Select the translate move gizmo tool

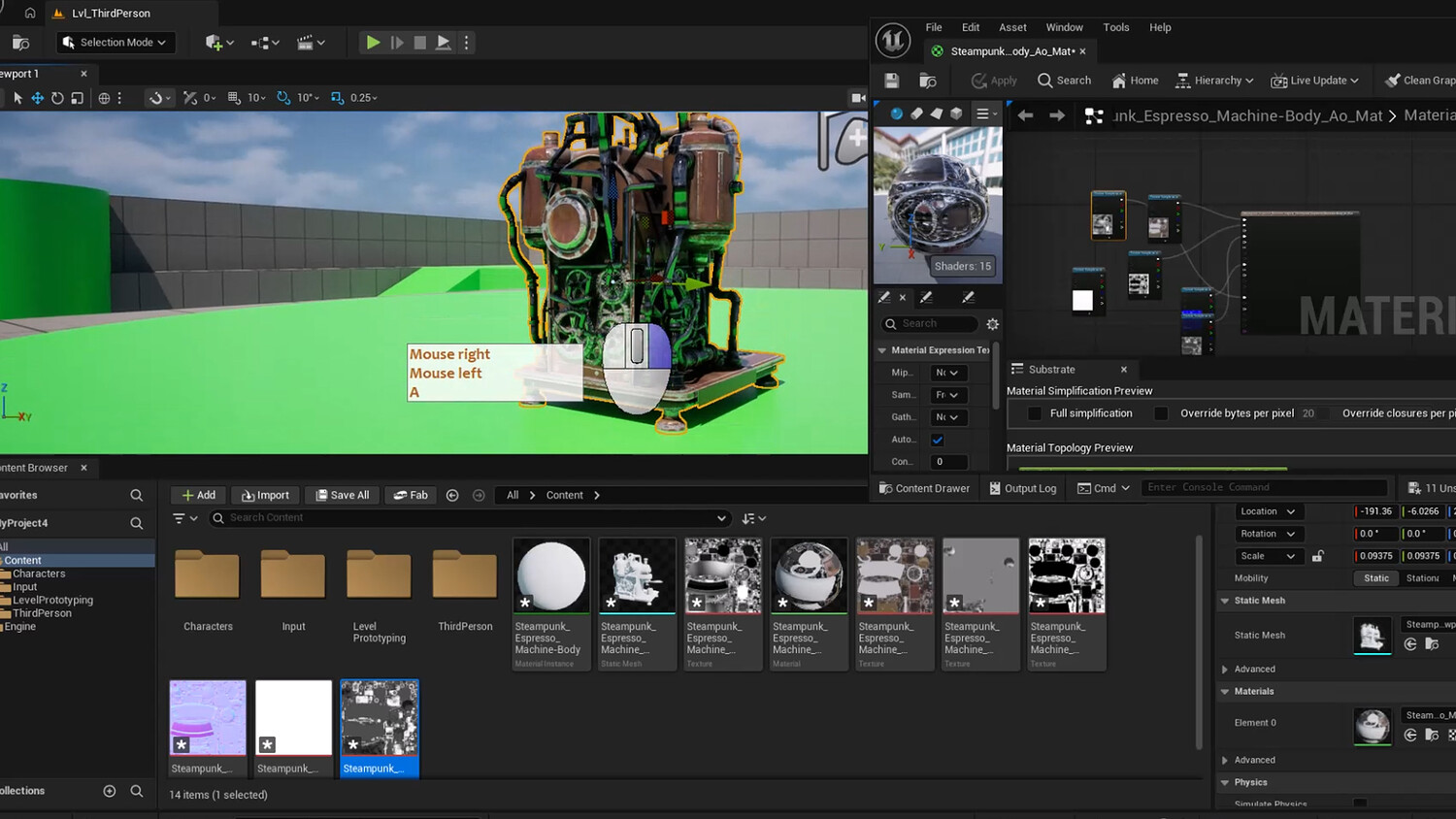[x=38, y=98]
